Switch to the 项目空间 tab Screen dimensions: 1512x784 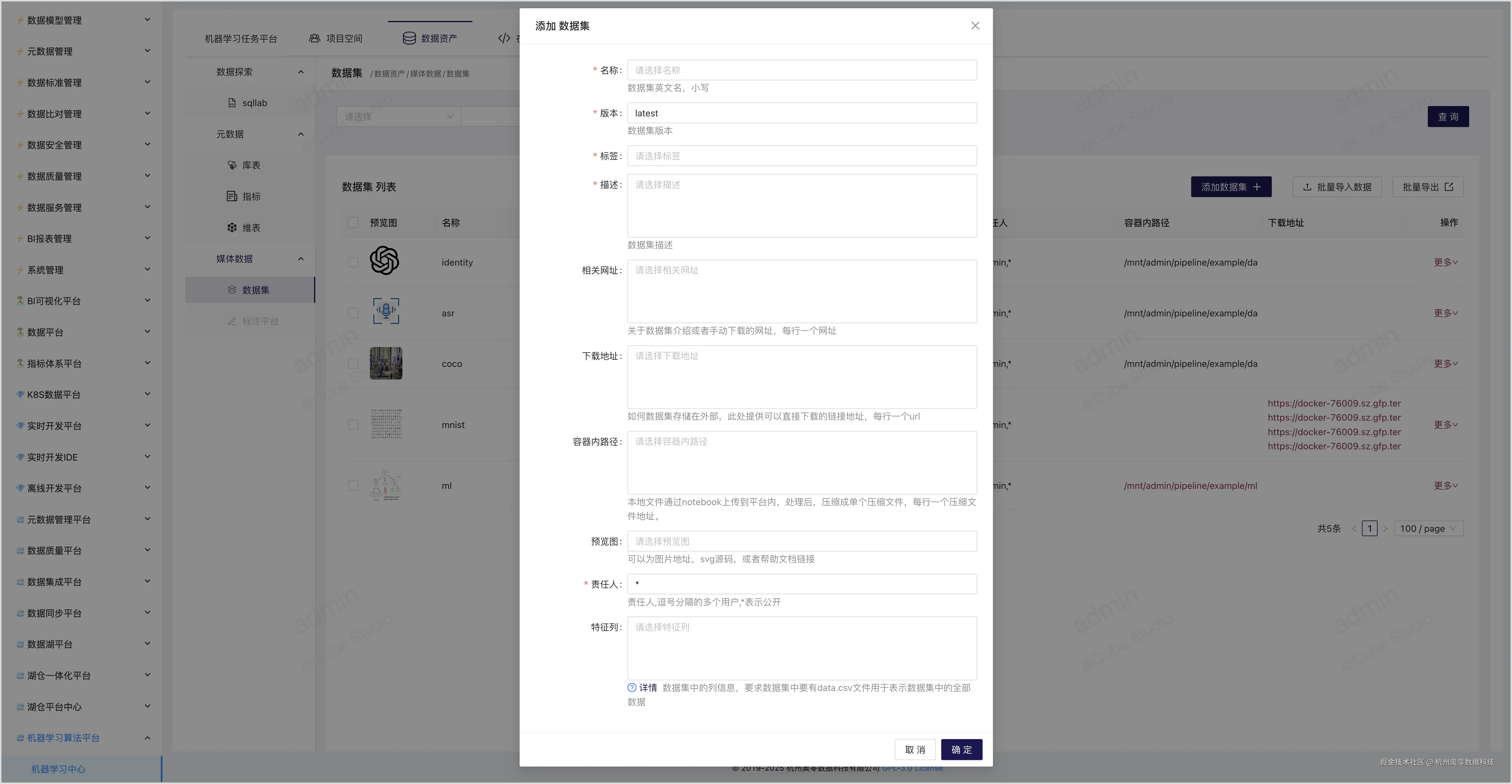coord(336,38)
